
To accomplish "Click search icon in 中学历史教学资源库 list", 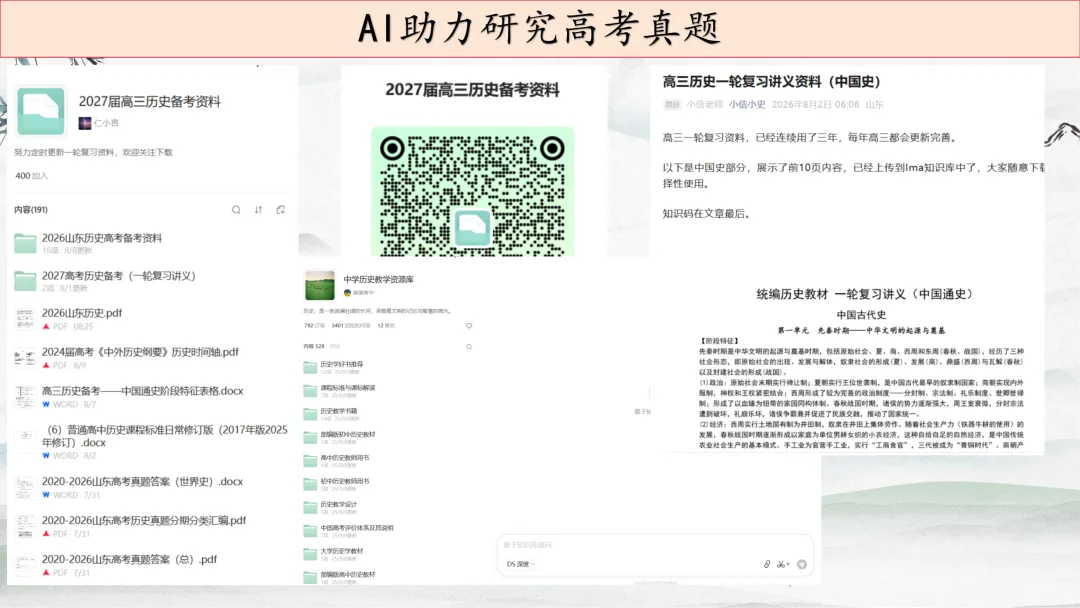I will coord(469,346).
